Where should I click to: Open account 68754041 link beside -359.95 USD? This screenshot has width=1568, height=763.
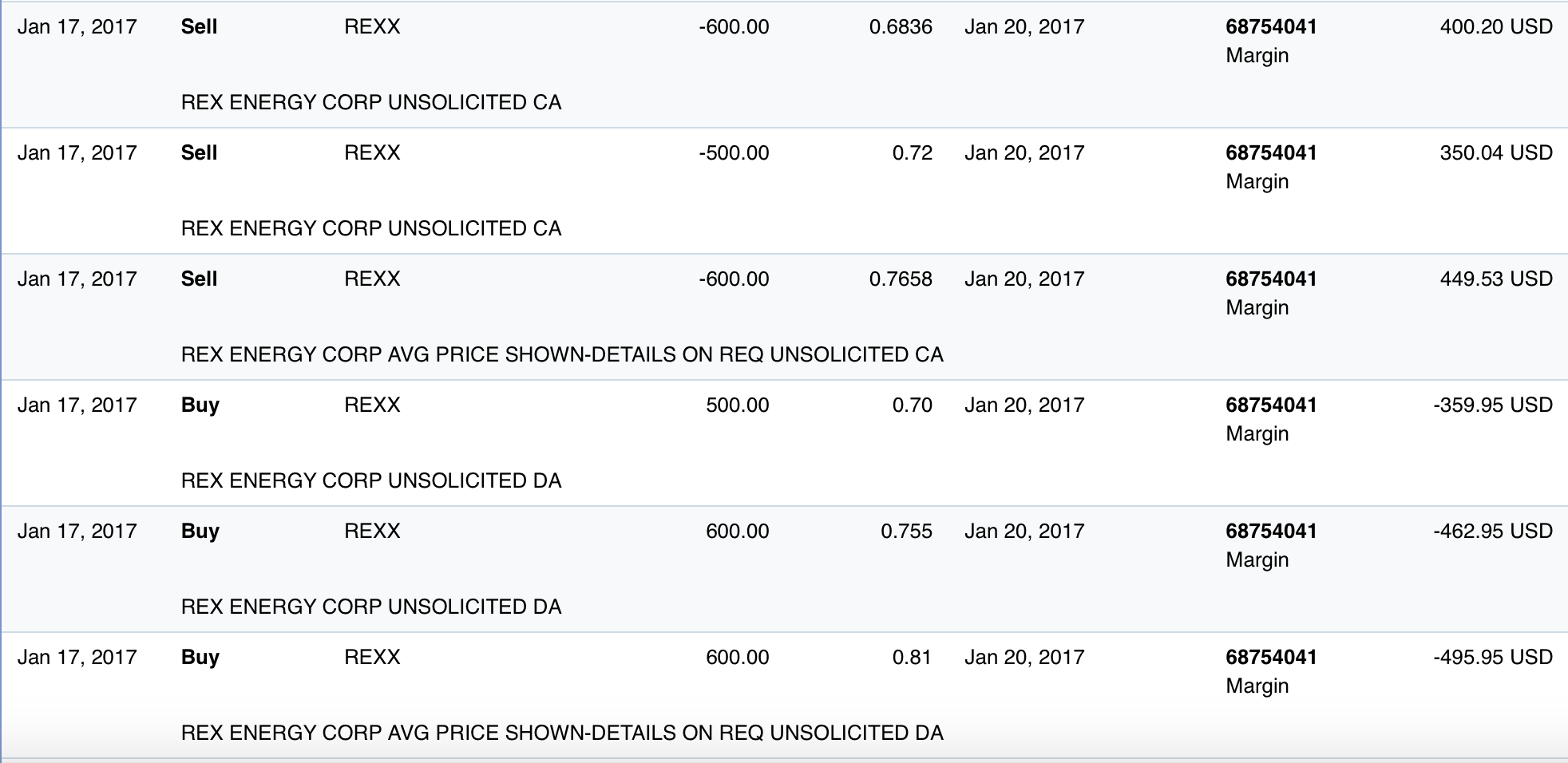[x=1271, y=405]
